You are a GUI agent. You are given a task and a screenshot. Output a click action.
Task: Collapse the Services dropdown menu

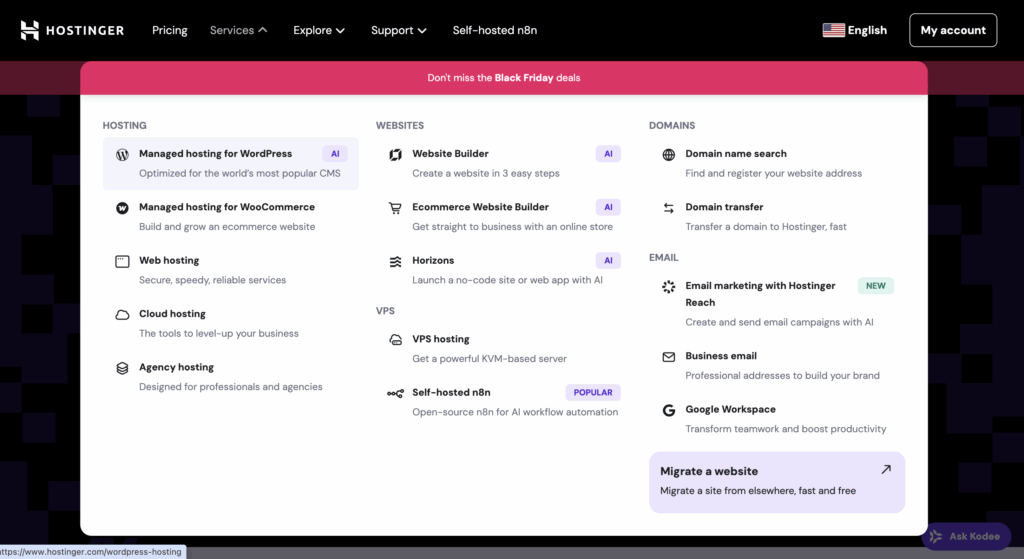pyautogui.click(x=238, y=30)
